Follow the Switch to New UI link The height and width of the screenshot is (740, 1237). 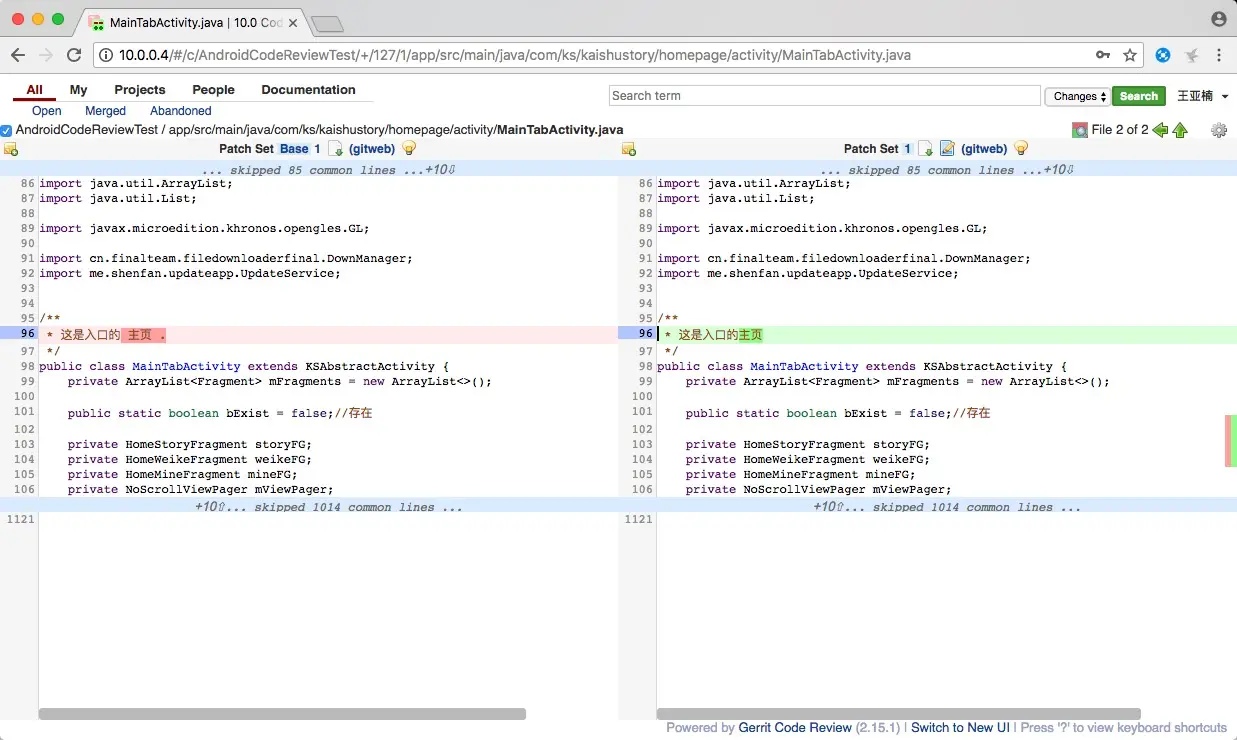960,727
